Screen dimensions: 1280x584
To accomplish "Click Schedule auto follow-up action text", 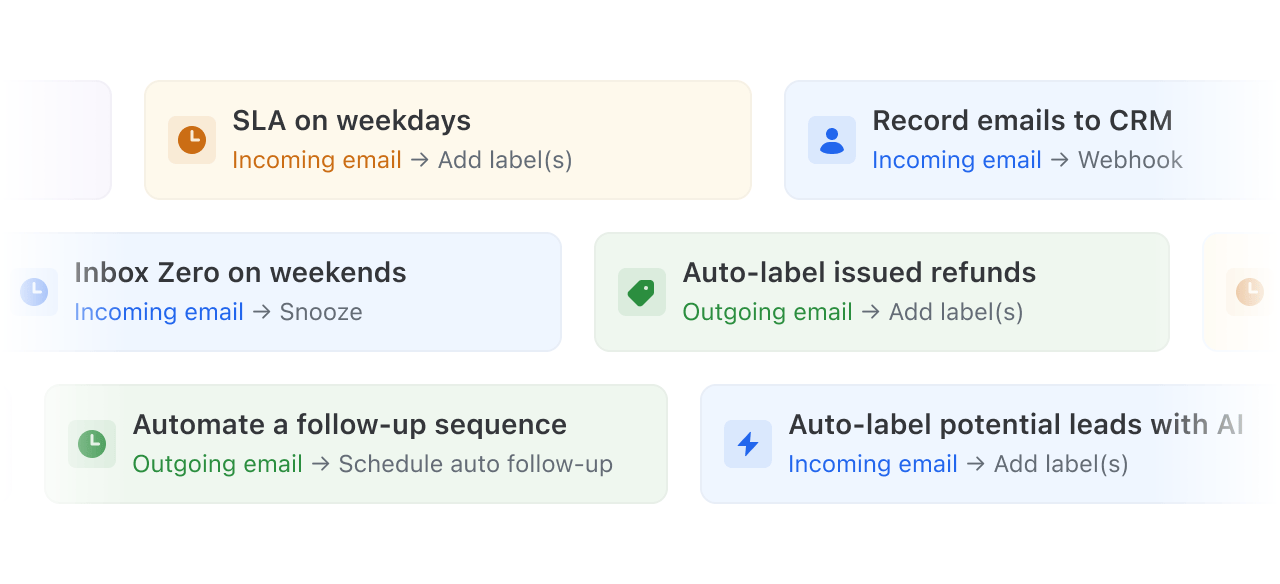I will click(x=475, y=464).
